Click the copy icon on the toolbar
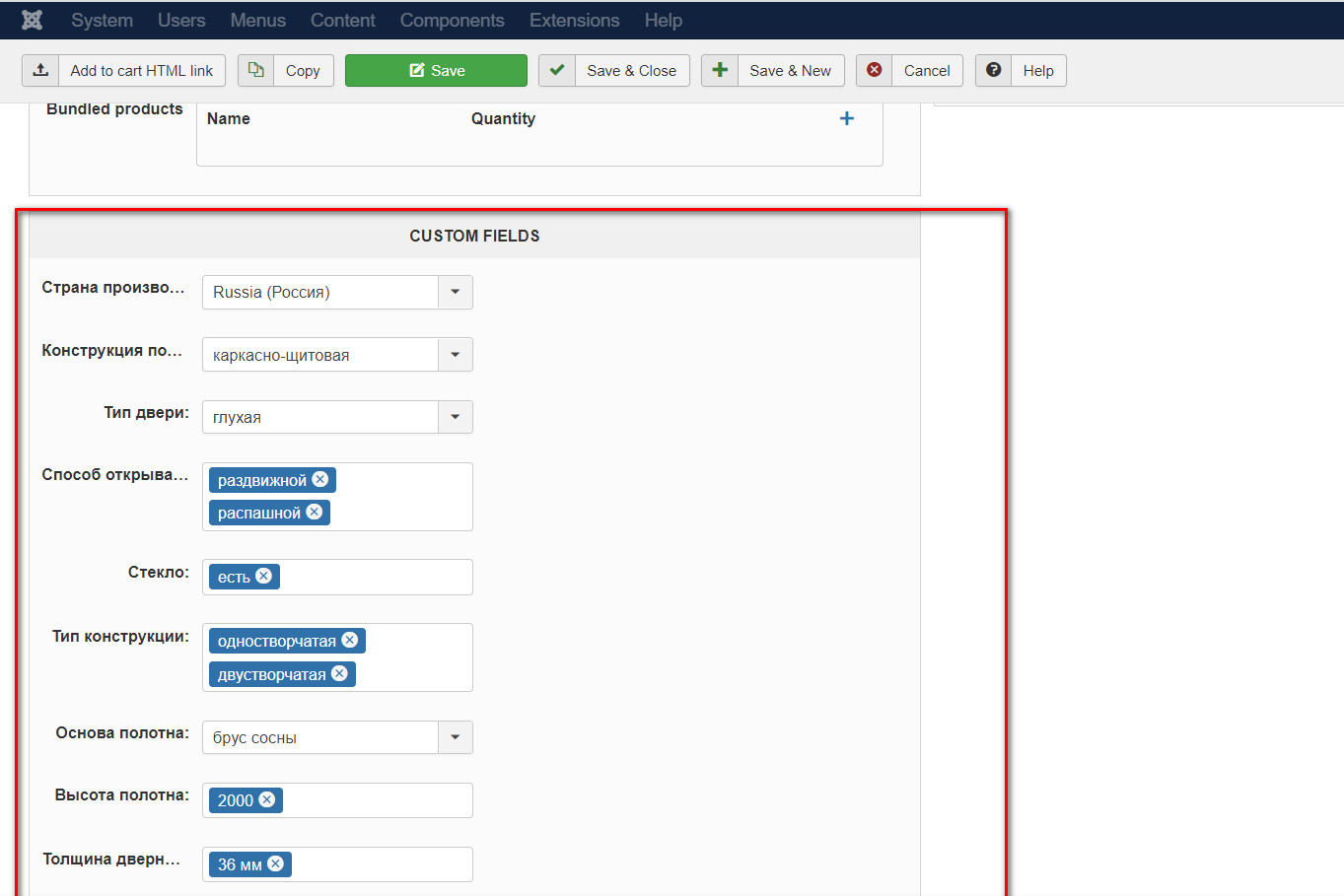The image size is (1344, 896). pyautogui.click(x=256, y=71)
